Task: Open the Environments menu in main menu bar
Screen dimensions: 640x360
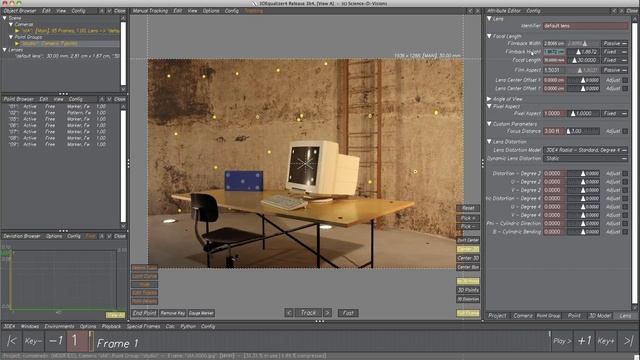Action: (59, 327)
